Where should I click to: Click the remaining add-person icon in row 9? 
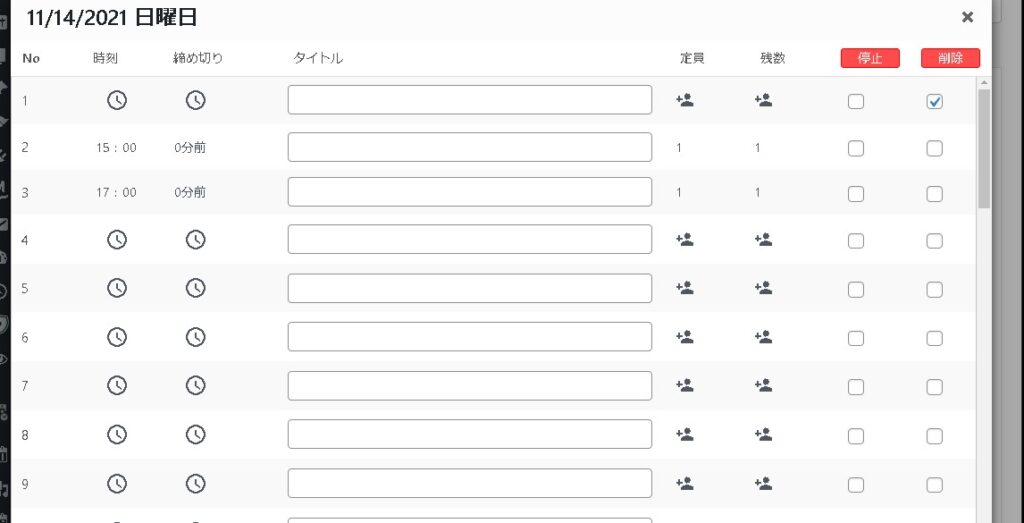pyautogui.click(x=764, y=483)
